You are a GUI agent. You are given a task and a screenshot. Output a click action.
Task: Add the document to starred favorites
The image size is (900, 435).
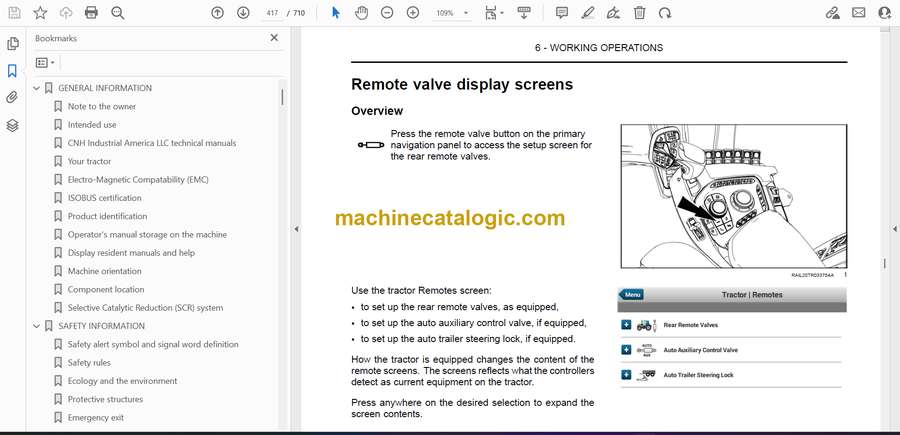click(40, 13)
